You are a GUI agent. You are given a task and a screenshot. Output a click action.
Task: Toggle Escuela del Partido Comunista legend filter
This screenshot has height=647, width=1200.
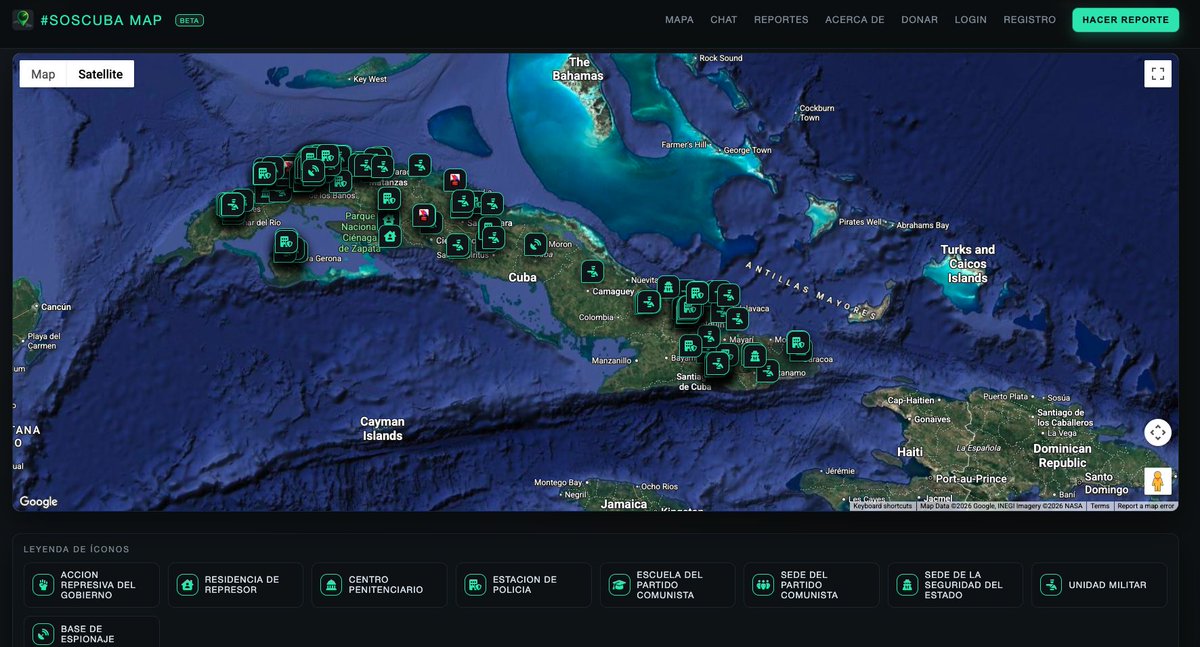[x=668, y=585]
